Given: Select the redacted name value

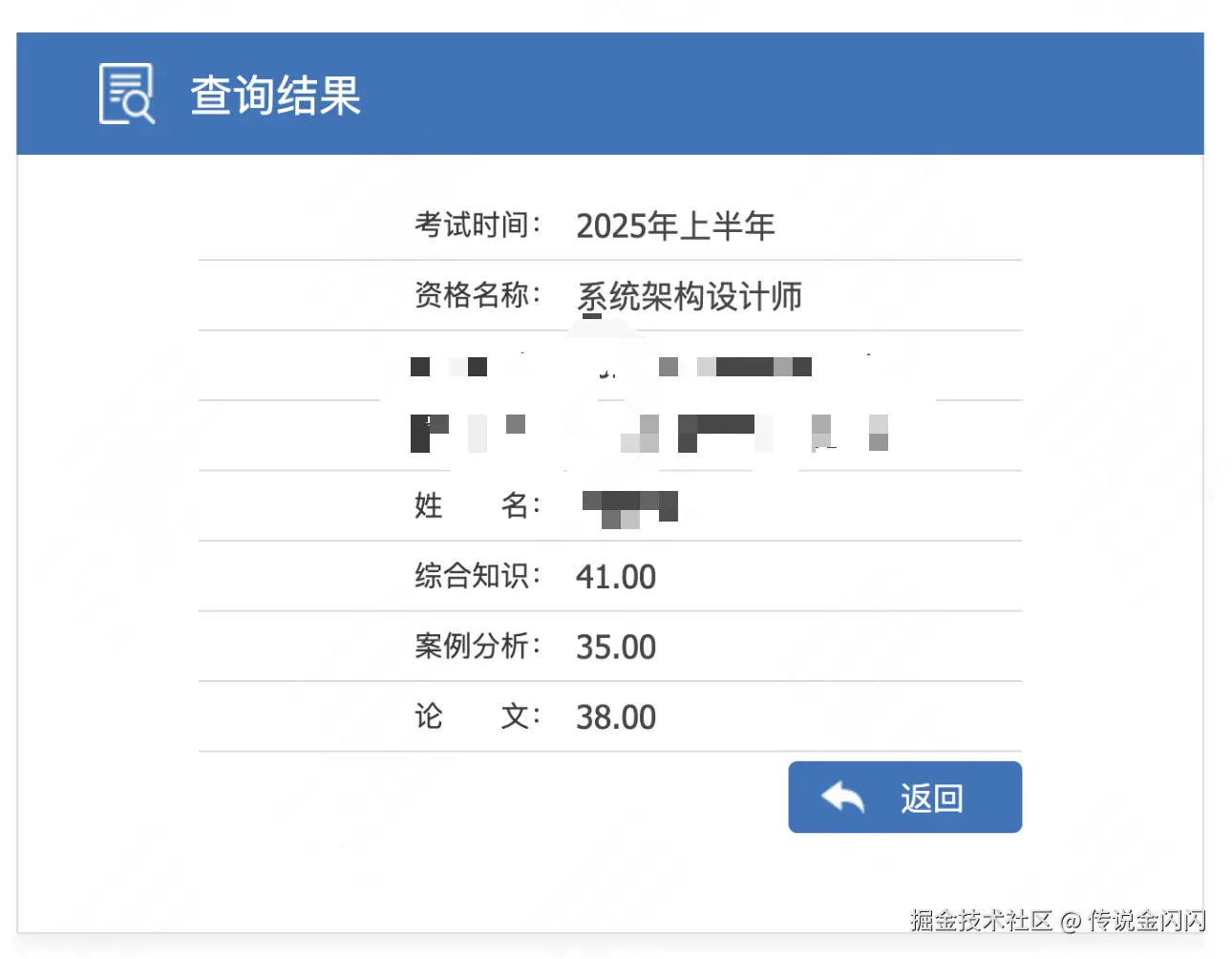Looking at the screenshot, I should [x=631, y=506].
